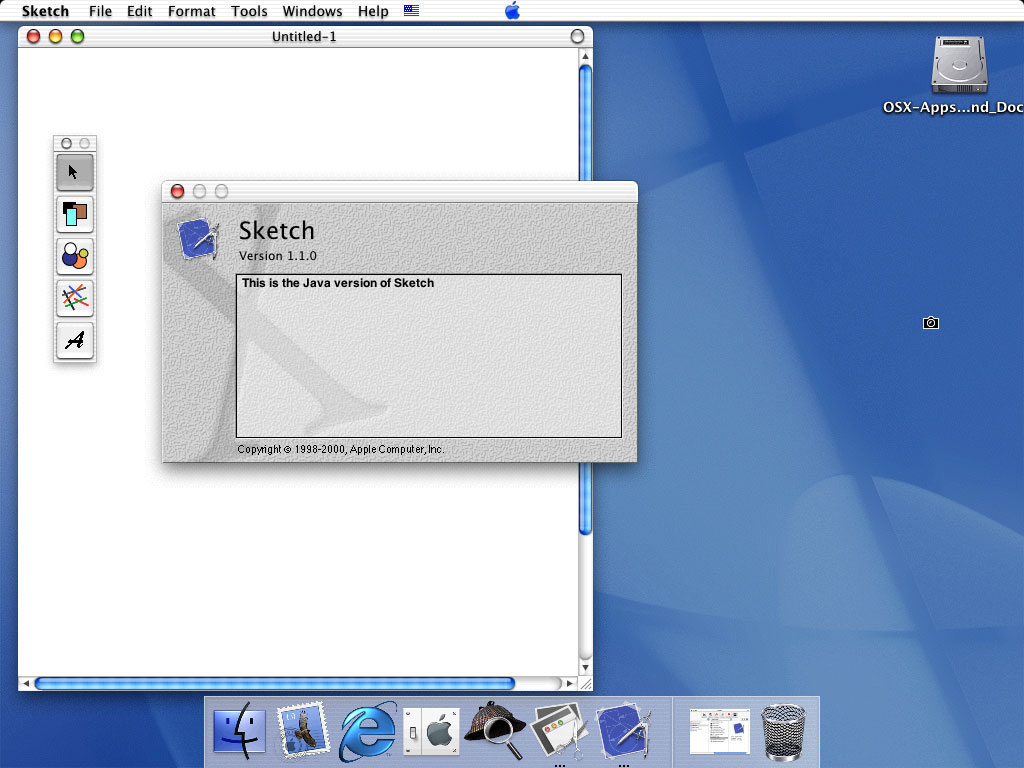Click the Untitled-1 window title
1024x768 pixels.
pyautogui.click(x=304, y=37)
